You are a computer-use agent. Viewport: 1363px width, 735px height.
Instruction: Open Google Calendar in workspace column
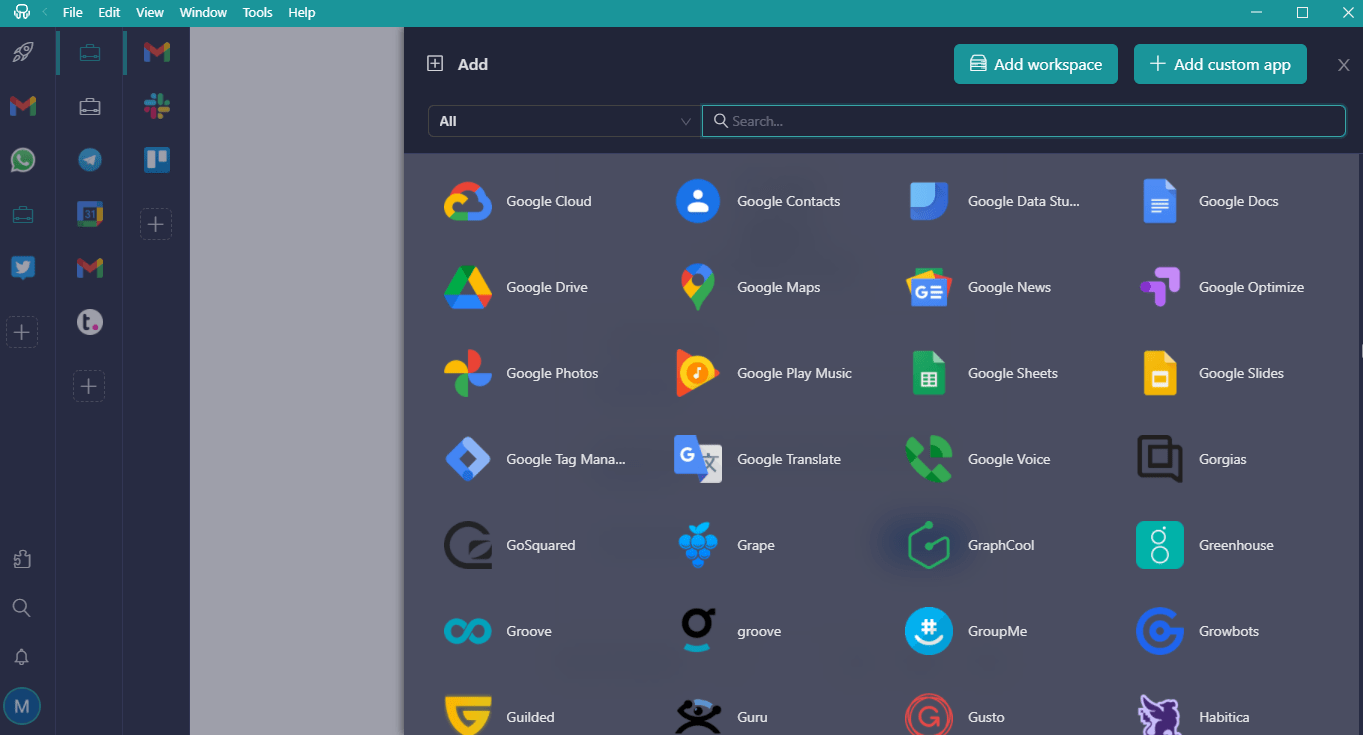pos(90,214)
